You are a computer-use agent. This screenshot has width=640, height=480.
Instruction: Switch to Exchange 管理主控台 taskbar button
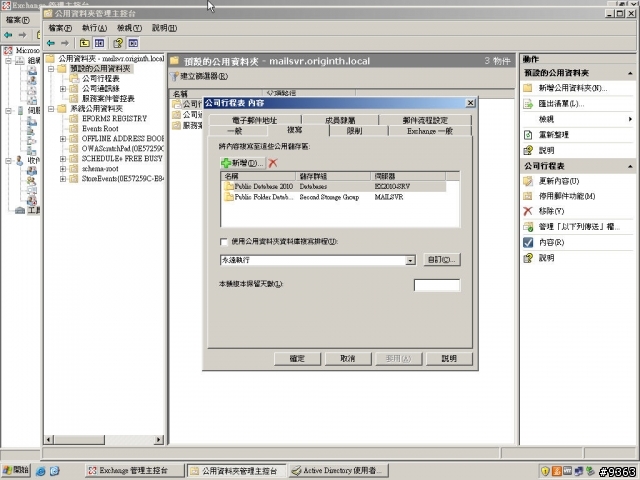click(135, 471)
